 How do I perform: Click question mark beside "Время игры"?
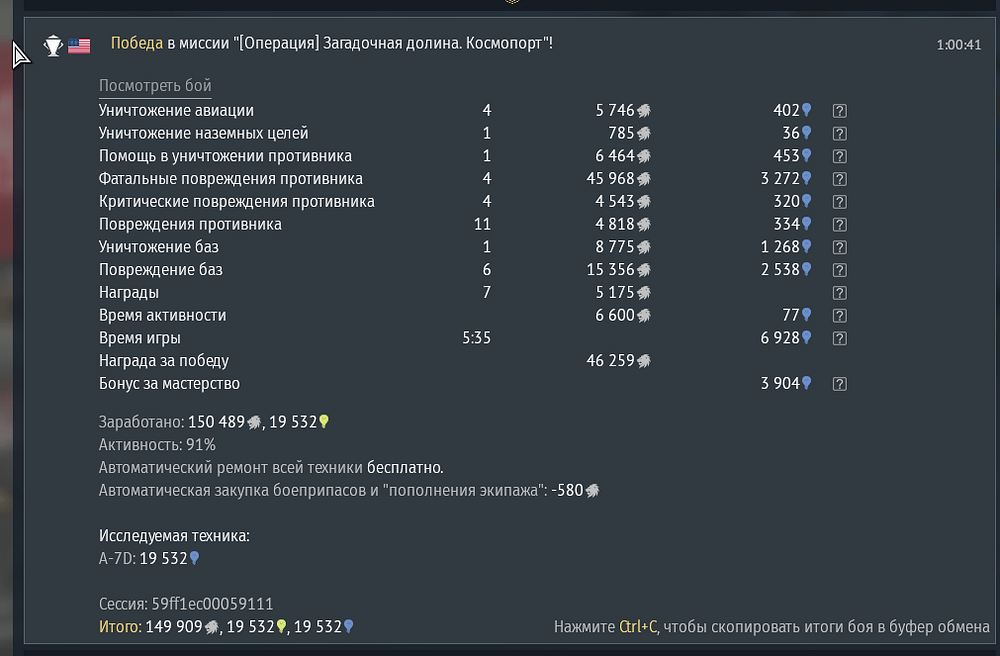tap(840, 339)
